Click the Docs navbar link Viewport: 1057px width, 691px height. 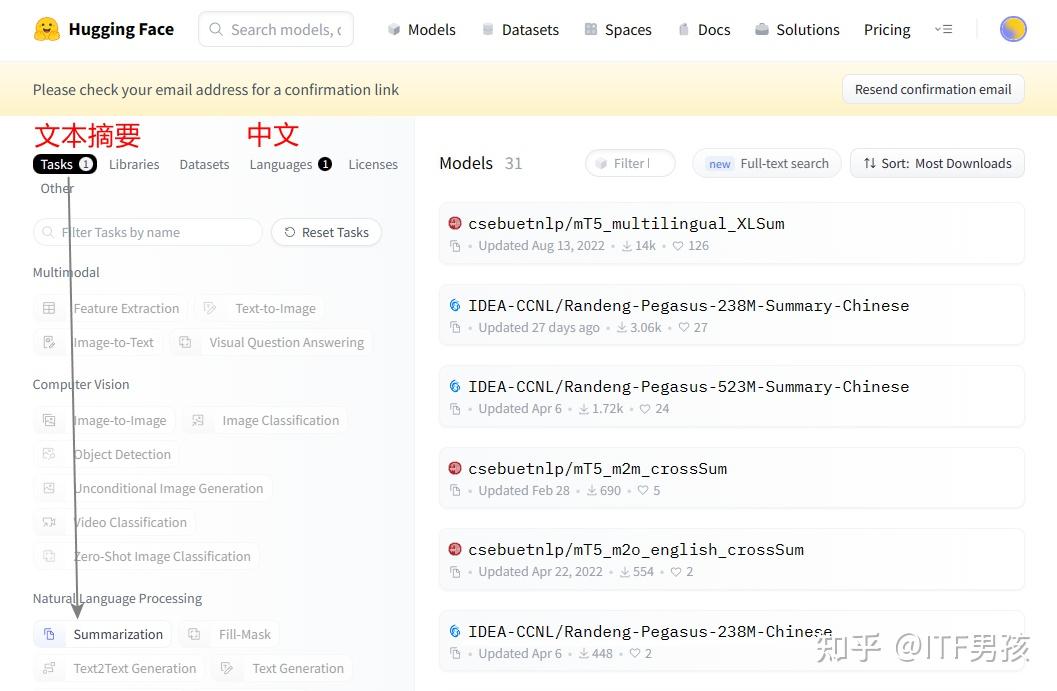click(x=704, y=30)
